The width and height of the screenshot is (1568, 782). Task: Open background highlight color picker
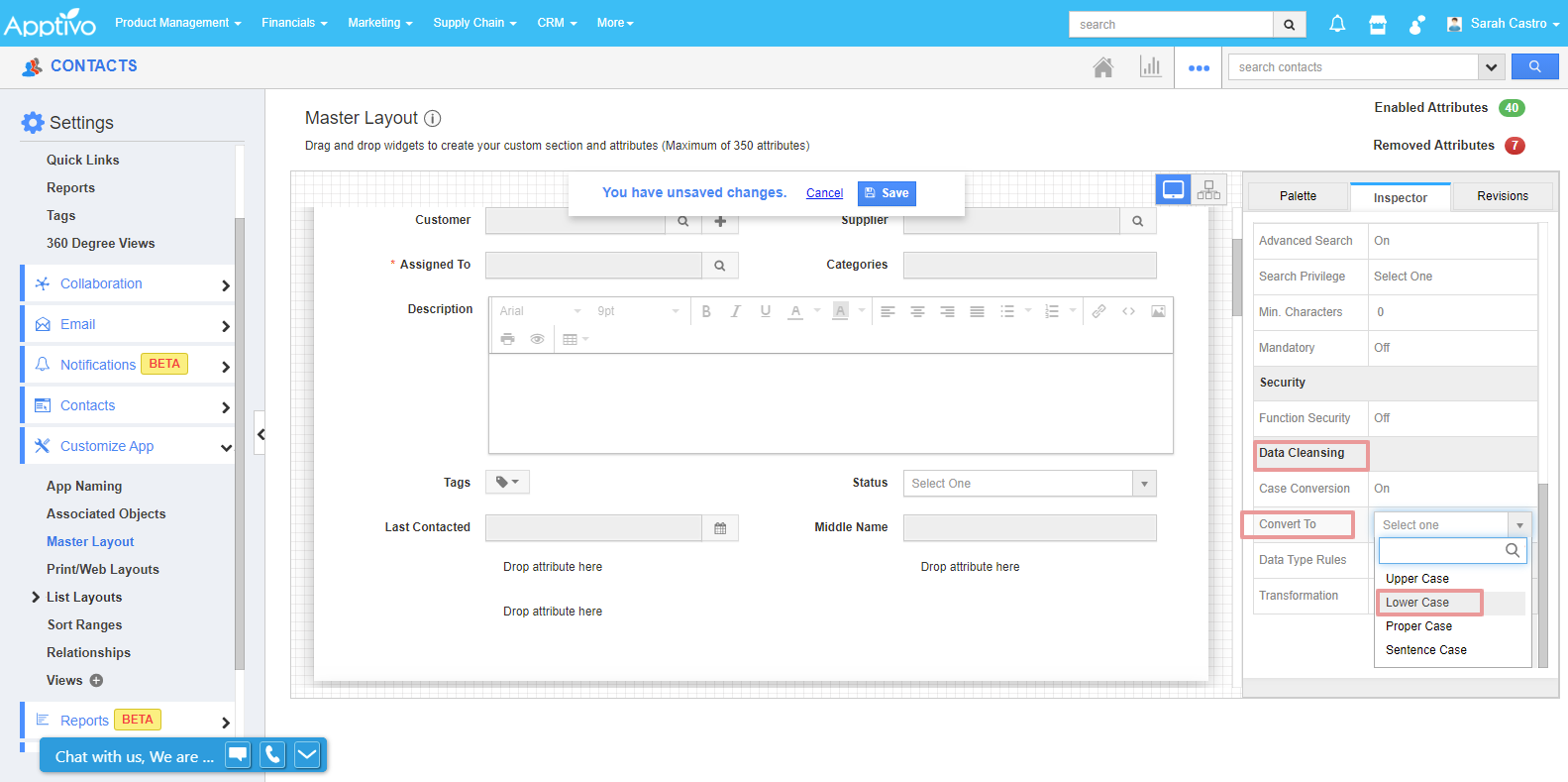click(x=840, y=311)
